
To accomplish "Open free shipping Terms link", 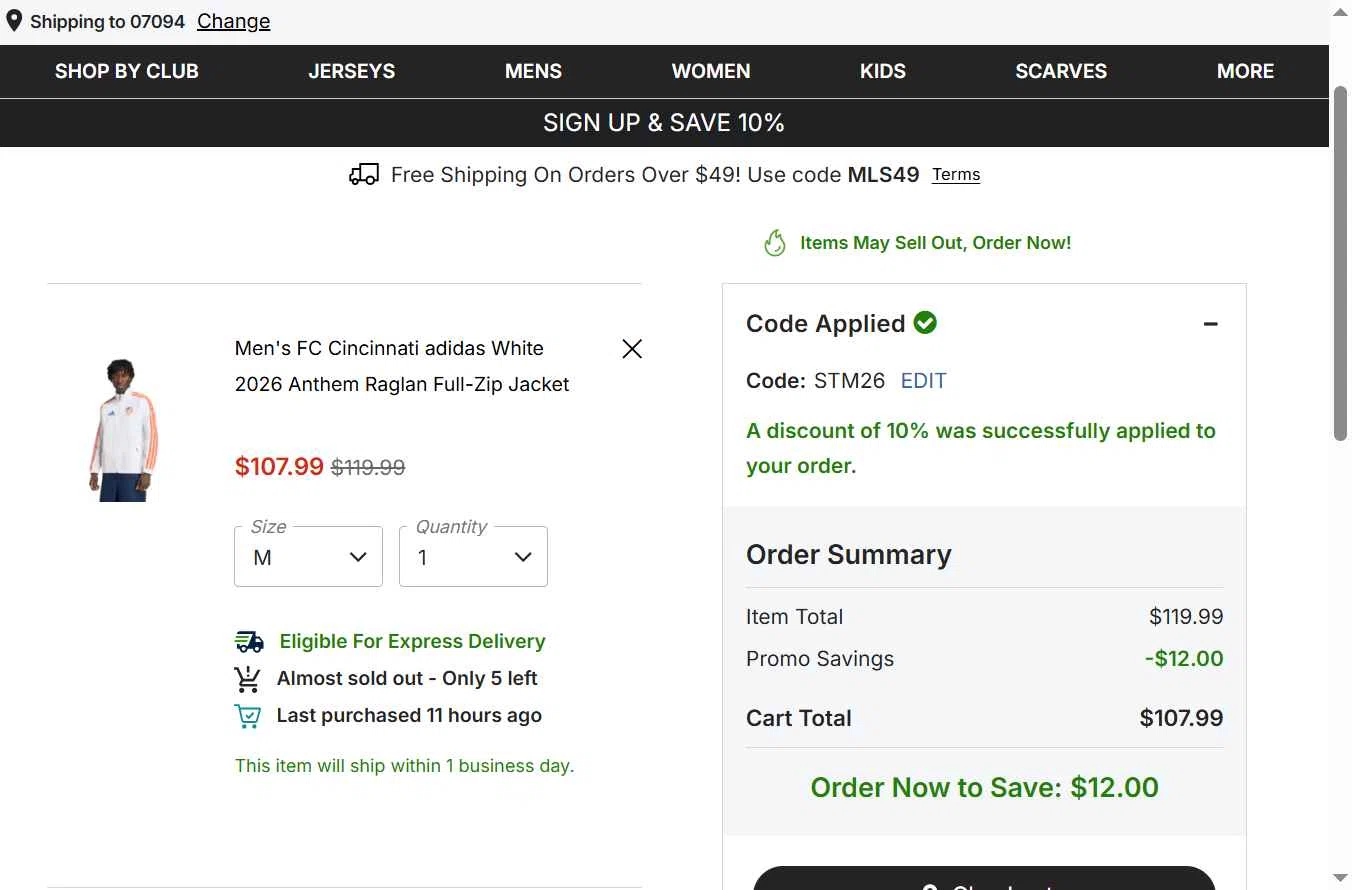I will tap(956, 175).
